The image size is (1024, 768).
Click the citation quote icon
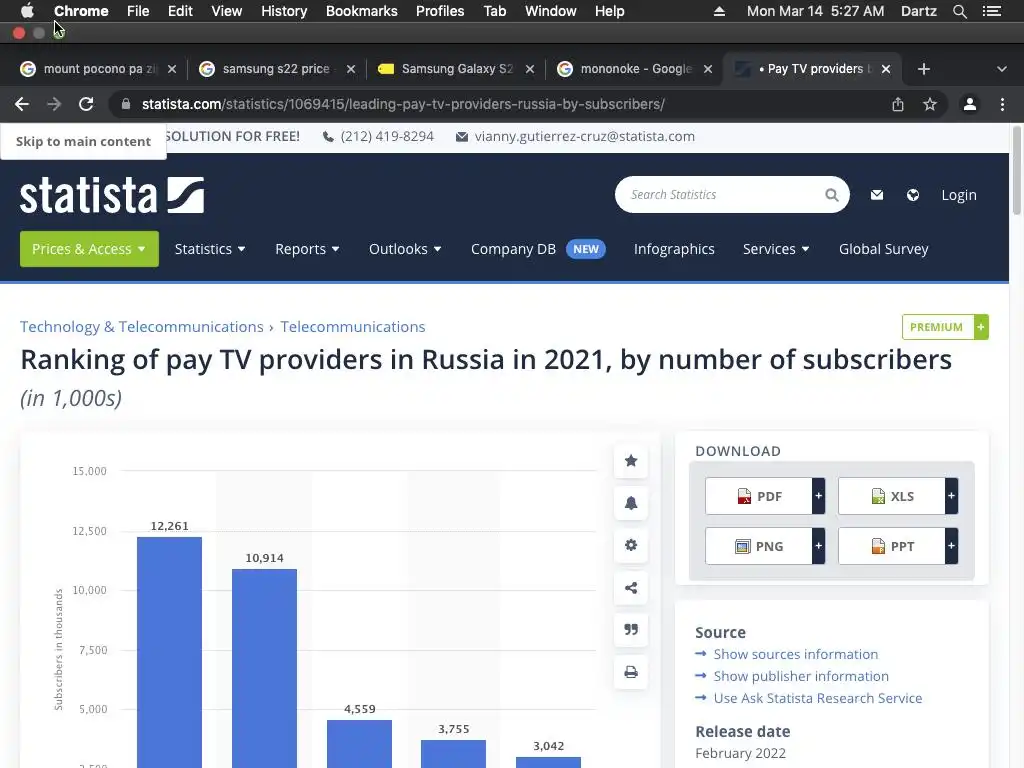[x=631, y=630]
